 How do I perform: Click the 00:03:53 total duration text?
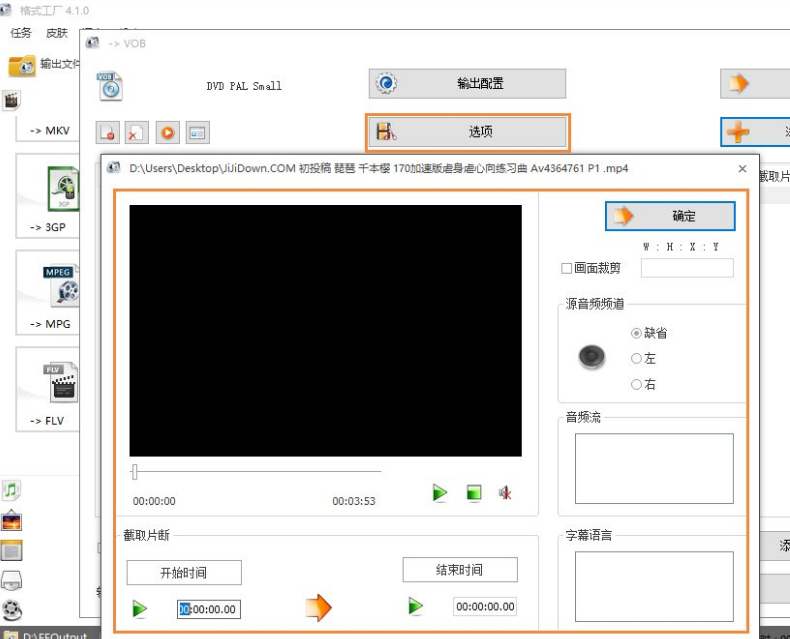(354, 501)
